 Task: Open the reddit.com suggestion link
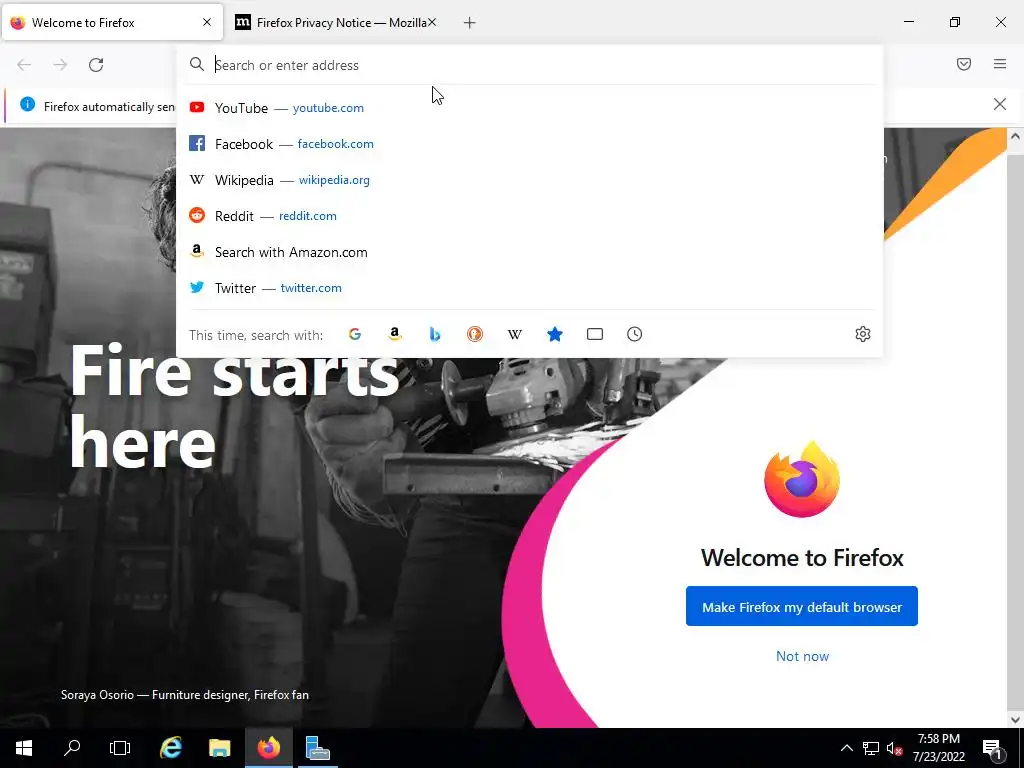tap(308, 216)
